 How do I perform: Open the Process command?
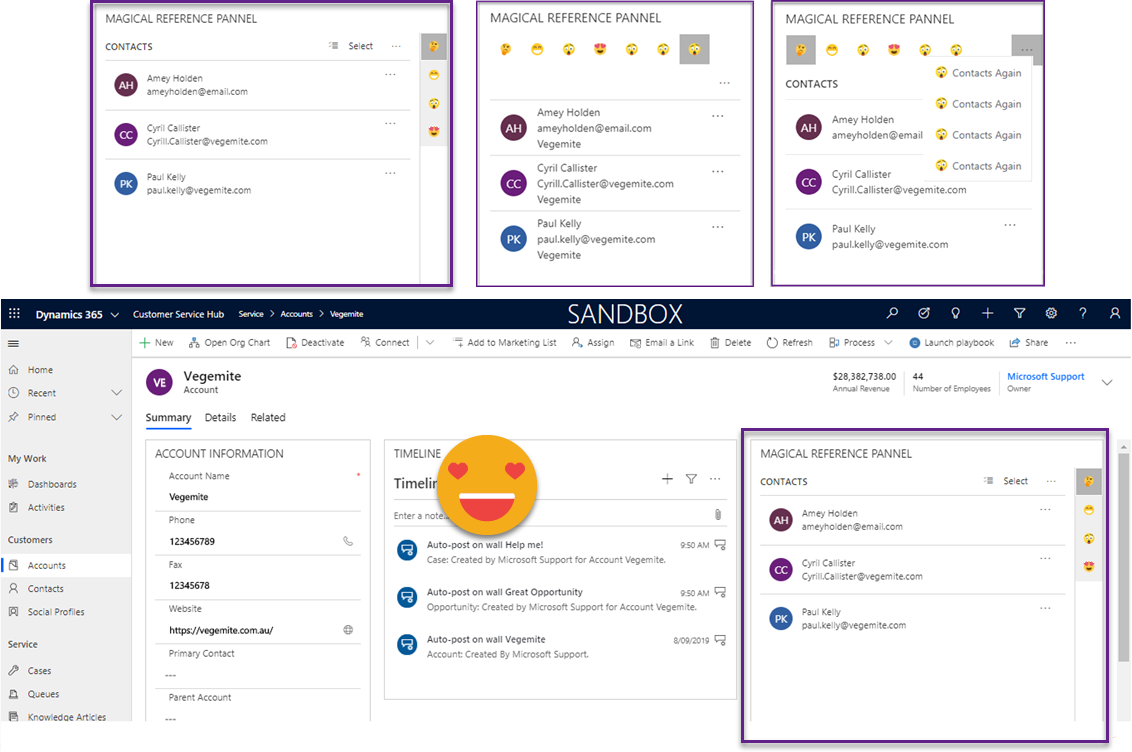pos(851,343)
